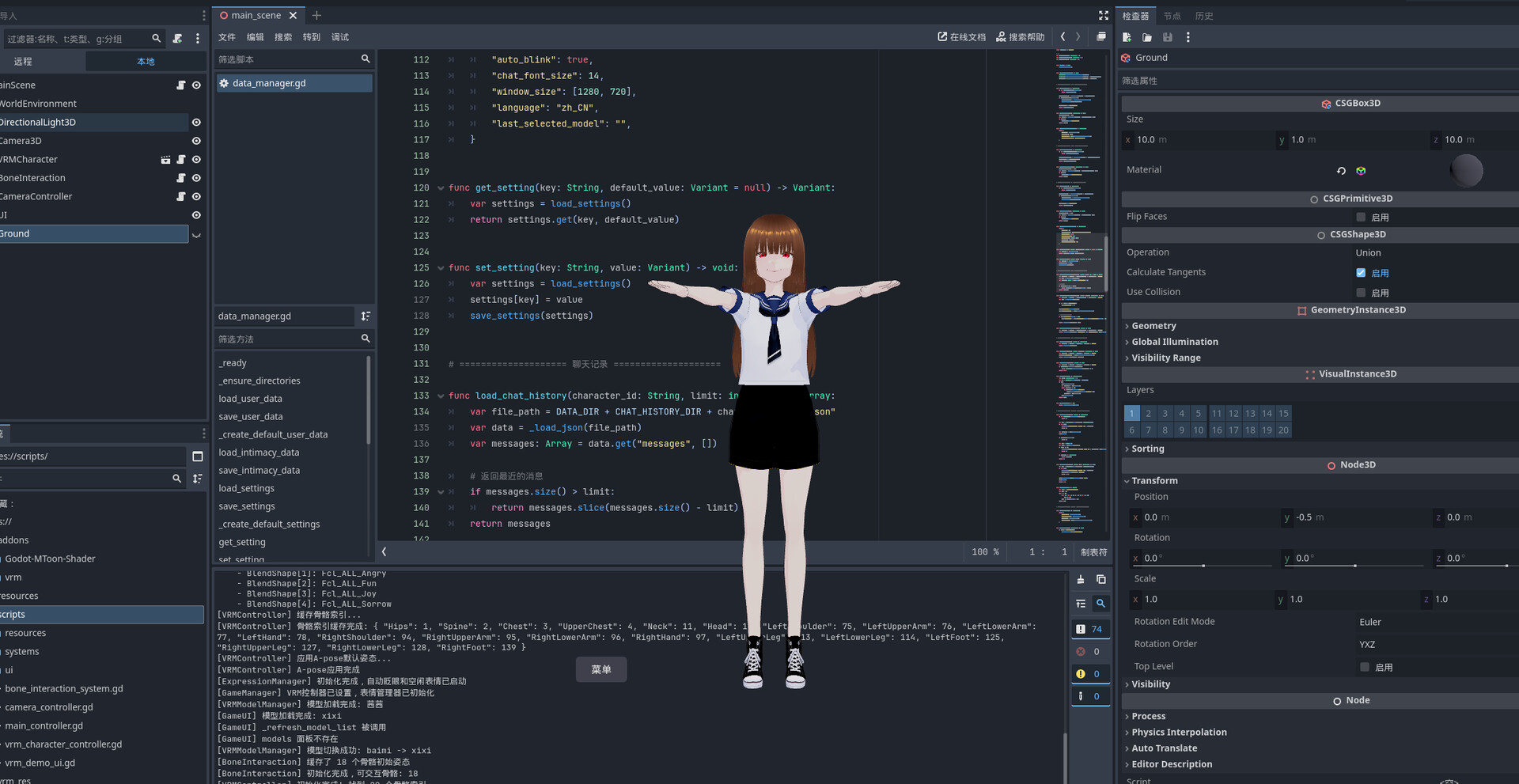Hide the DirectionalLight3D node

(x=196, y=123)
